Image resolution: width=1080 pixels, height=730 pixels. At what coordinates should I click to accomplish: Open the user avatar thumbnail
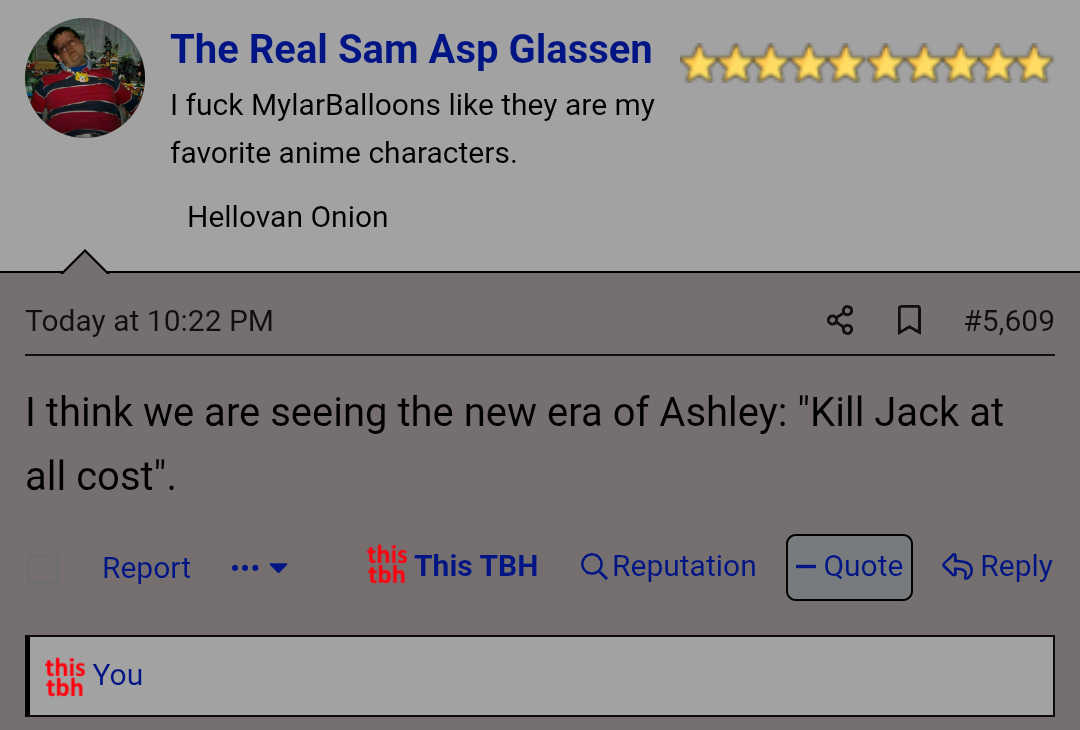[x=85, y=78]
